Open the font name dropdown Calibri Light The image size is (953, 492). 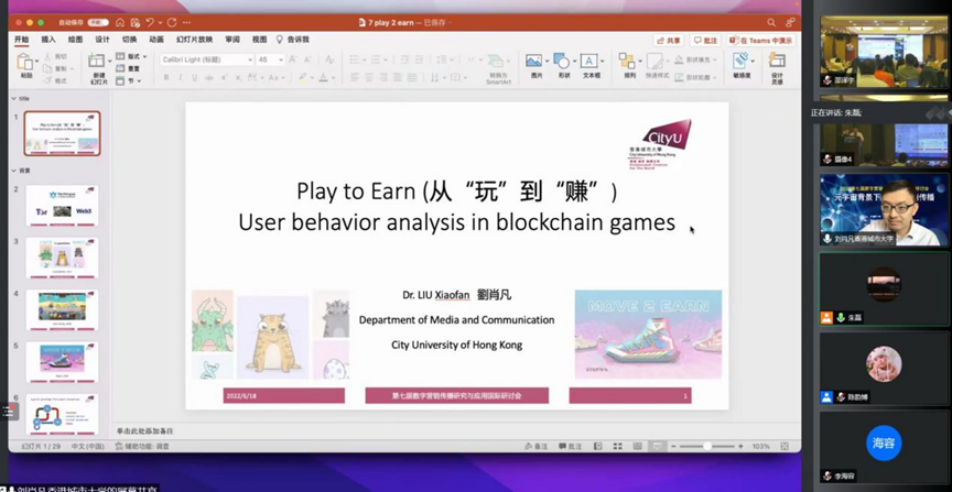(x=206, y=60)
